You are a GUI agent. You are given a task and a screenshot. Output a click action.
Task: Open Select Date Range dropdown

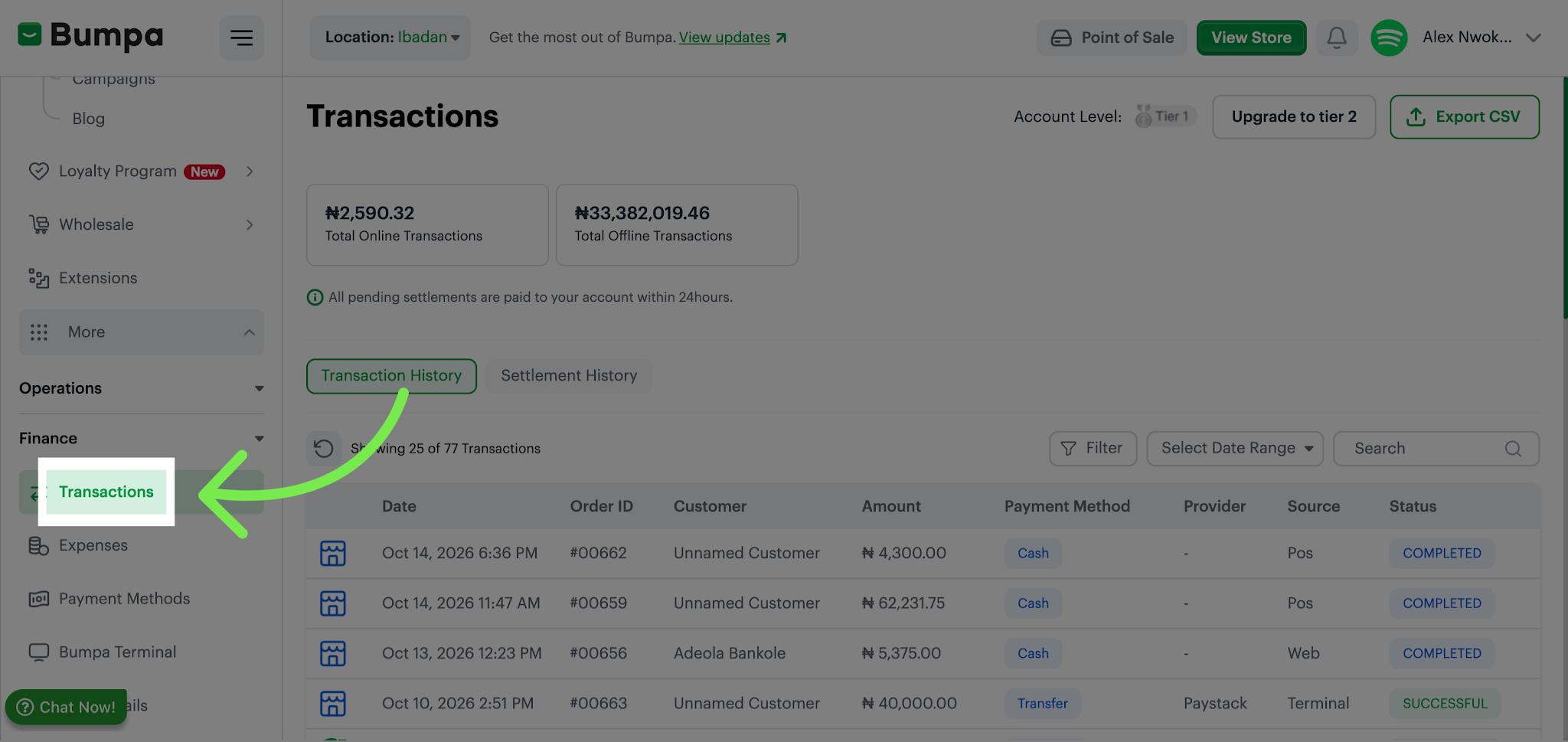[1235, 449]
